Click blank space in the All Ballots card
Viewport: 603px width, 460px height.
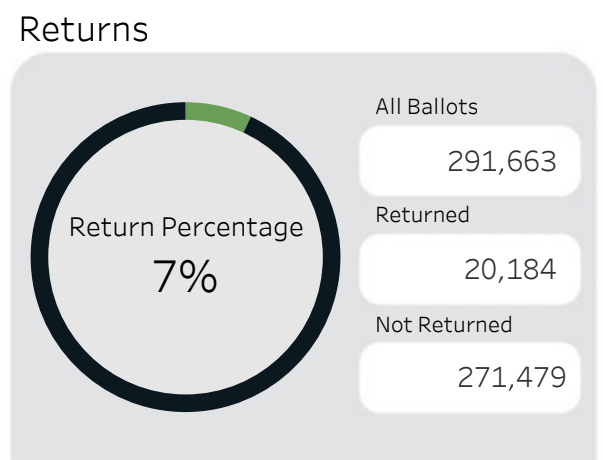pyautogui.click(x=400, y=161)
